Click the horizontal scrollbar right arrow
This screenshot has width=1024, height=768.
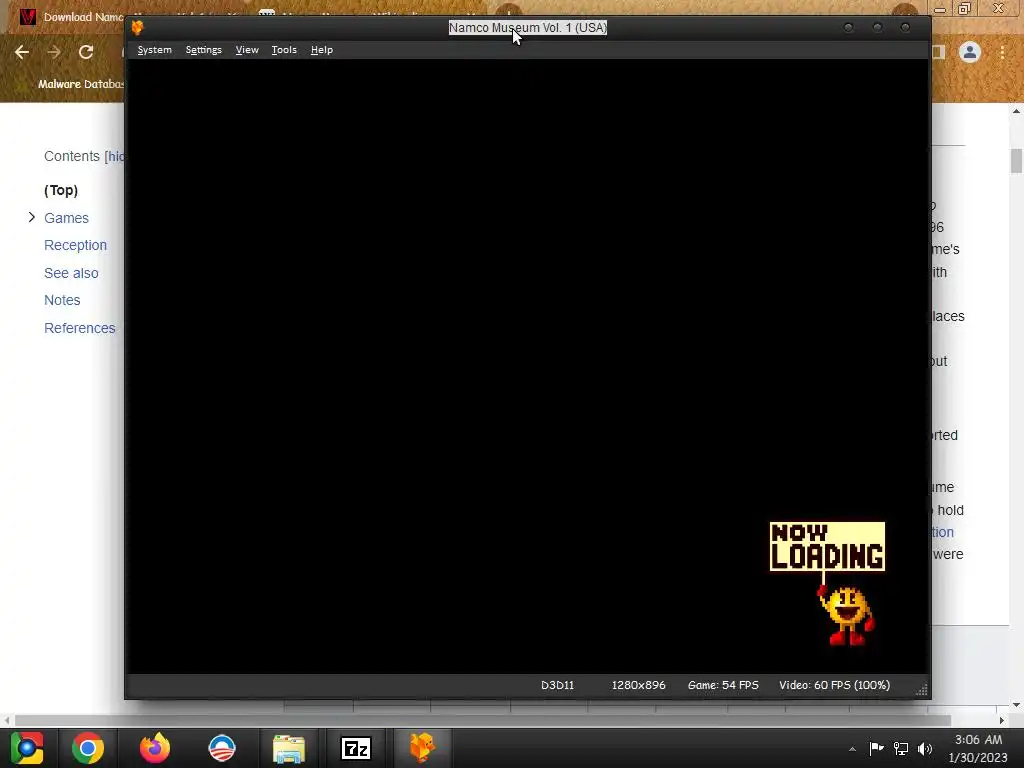[x=1002, y=720]
